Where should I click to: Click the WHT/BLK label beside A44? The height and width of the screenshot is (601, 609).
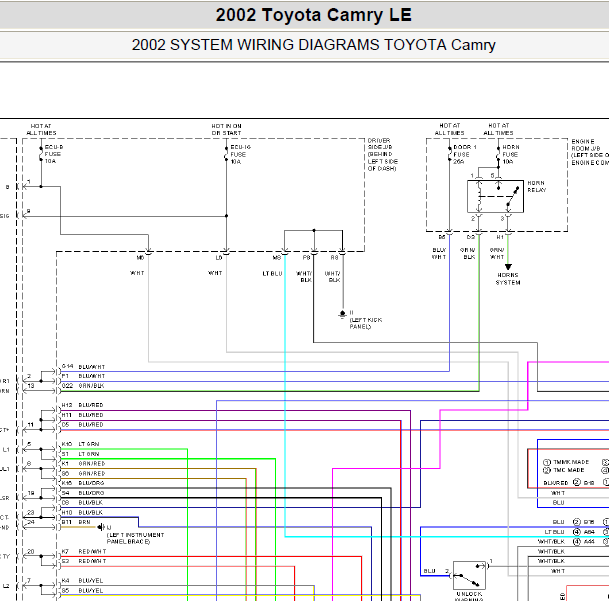551,542
